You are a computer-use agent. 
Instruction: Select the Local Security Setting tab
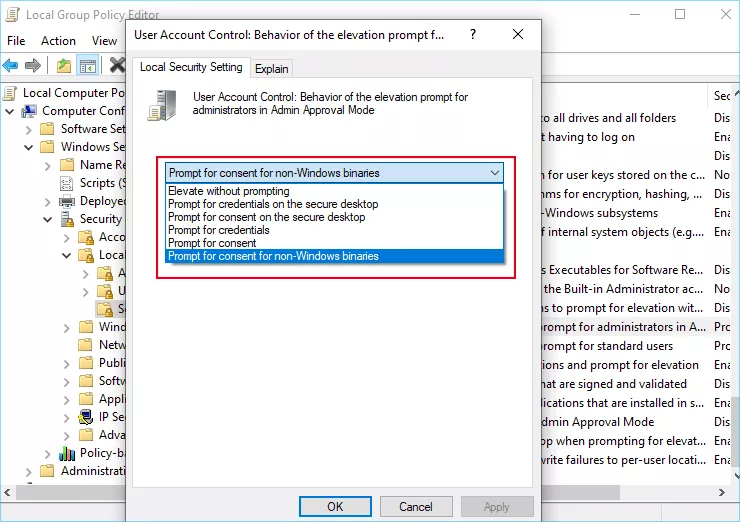(x=191, y=67)
